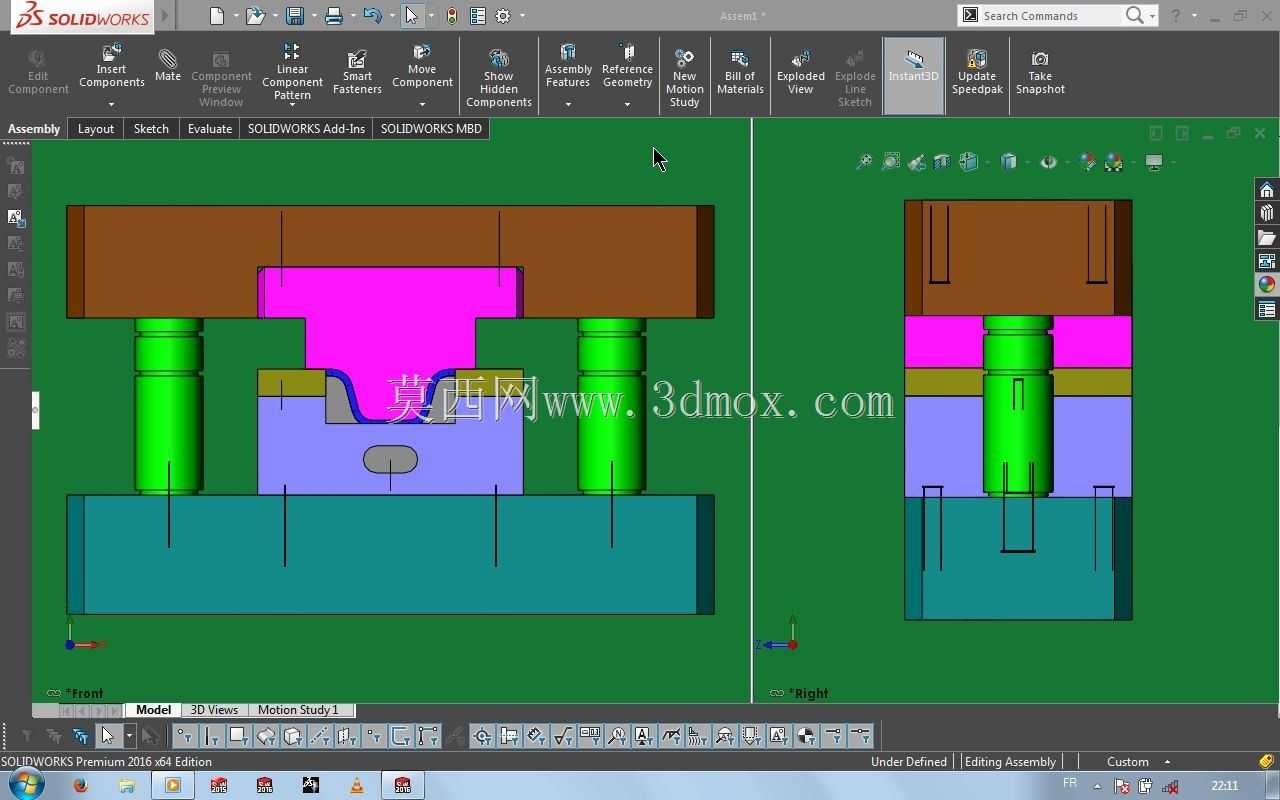Open the SOLIDWORKS Add-Ins tab
1280x800 pixels.
pos(306,128)
